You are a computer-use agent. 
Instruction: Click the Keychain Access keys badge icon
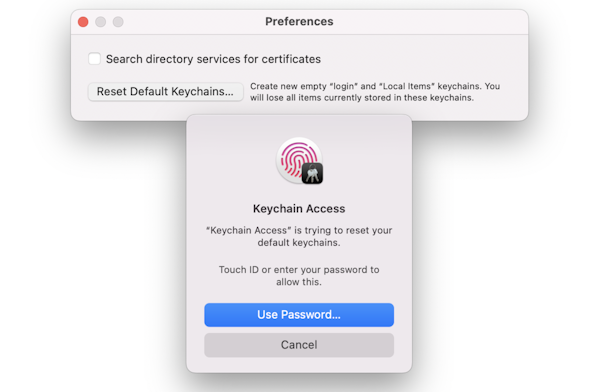(x=313, y=174)
